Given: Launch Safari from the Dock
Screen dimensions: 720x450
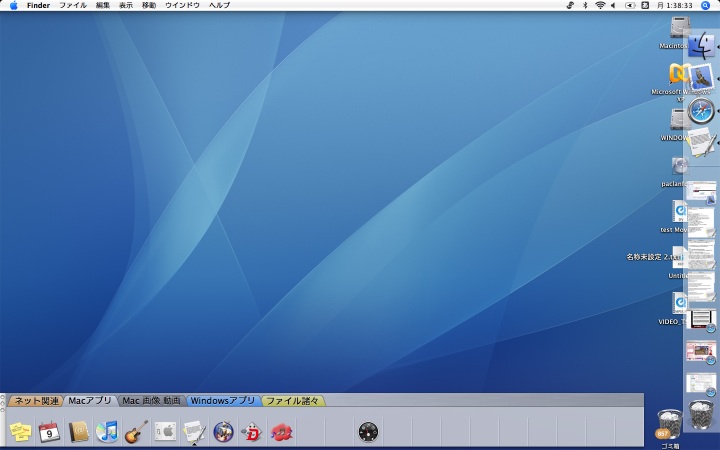Looking at the screenshot, I should click(701, 111).
